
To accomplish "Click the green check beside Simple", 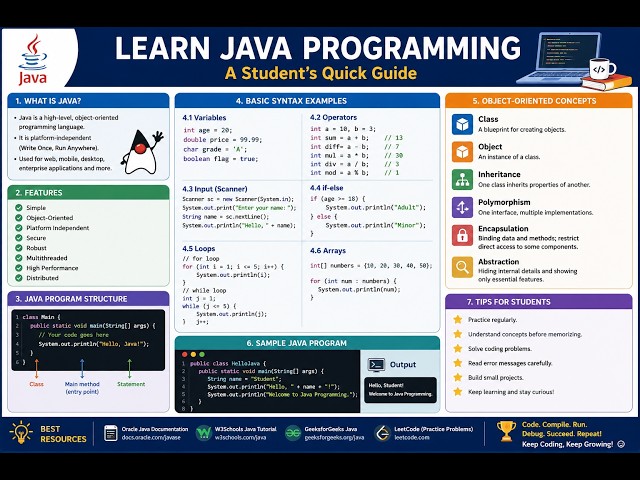I will (19, 207).
